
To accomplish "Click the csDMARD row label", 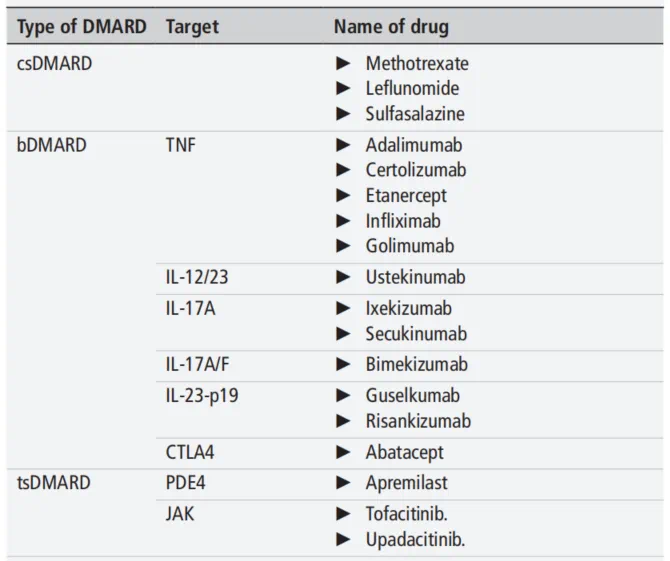I will click(56, 63).
